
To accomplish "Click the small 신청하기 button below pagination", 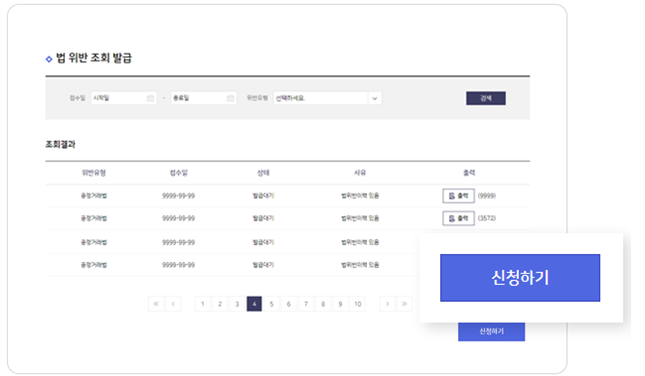I will (x=492, y=332).
